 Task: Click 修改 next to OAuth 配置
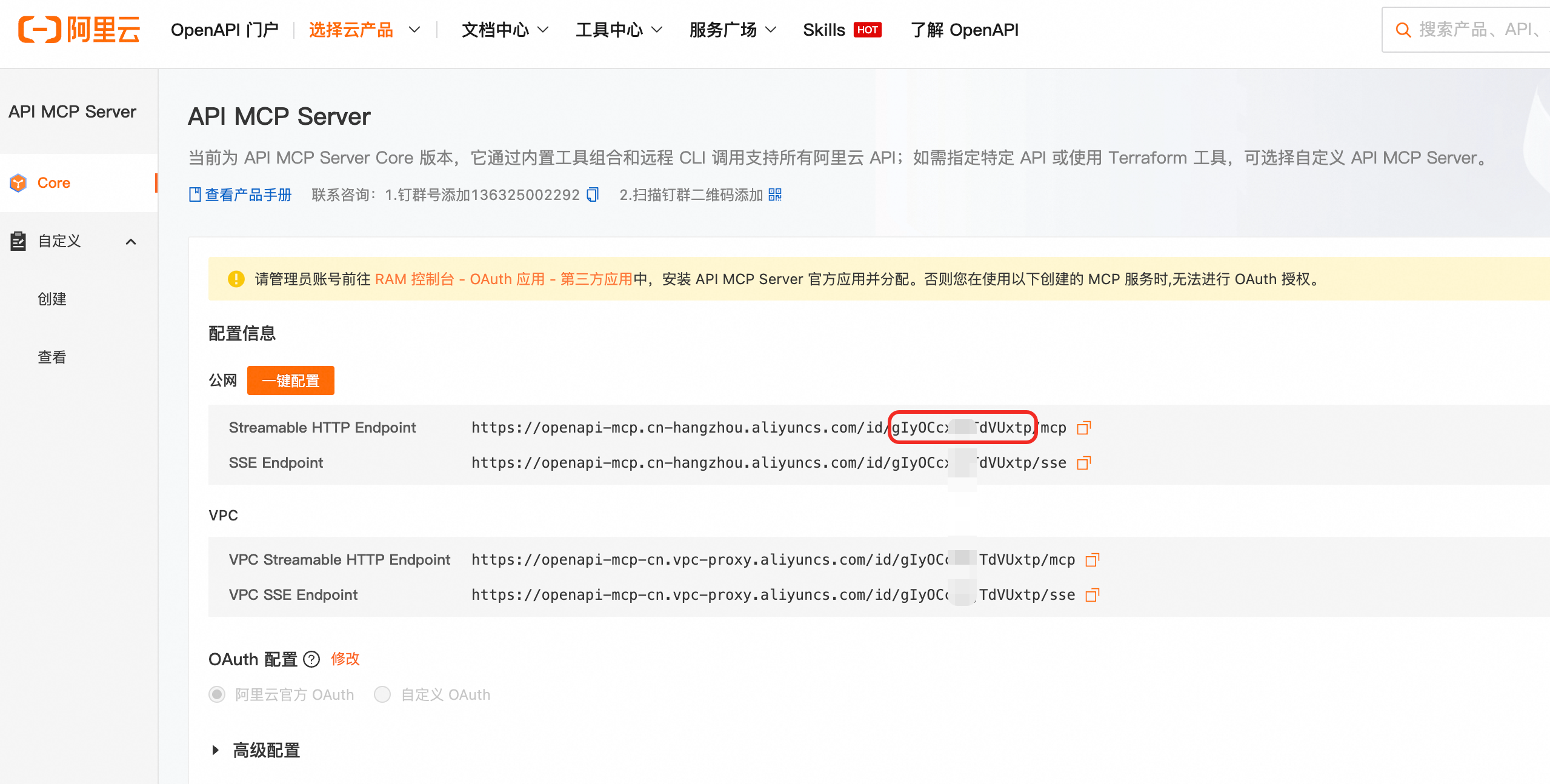(345, 659)
